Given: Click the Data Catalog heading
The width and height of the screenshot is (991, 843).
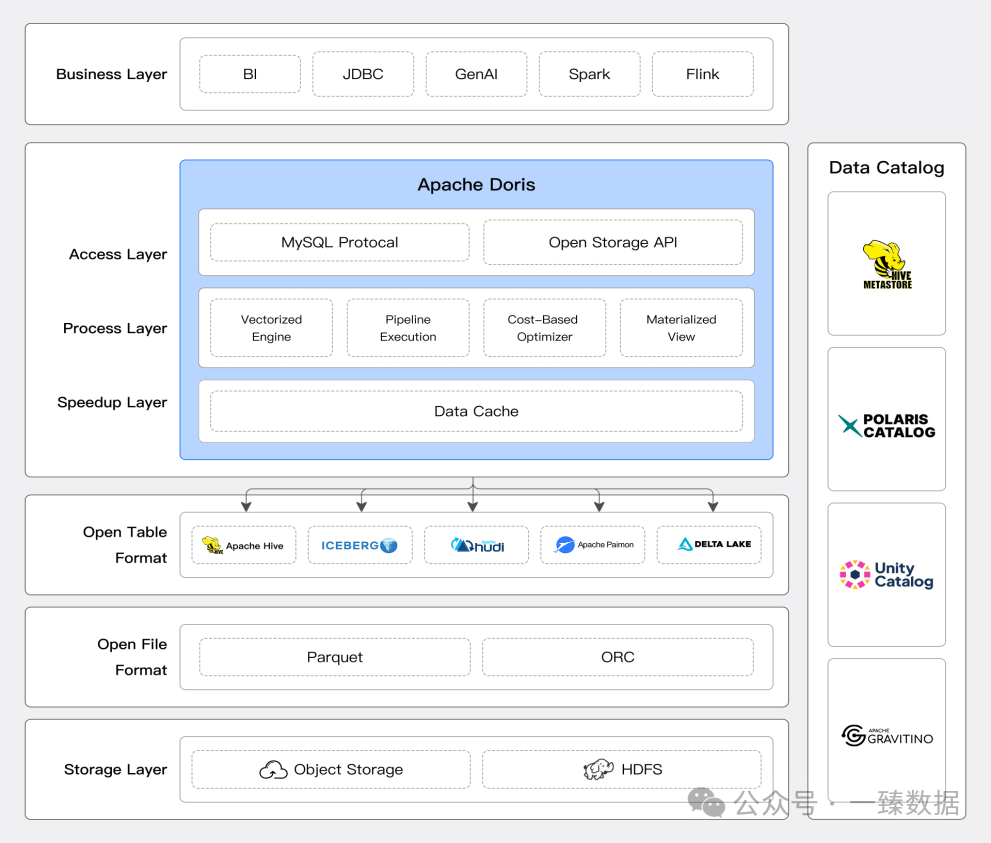Looking at the screenshot, I should pyautogui.click(x=886, y=167).
